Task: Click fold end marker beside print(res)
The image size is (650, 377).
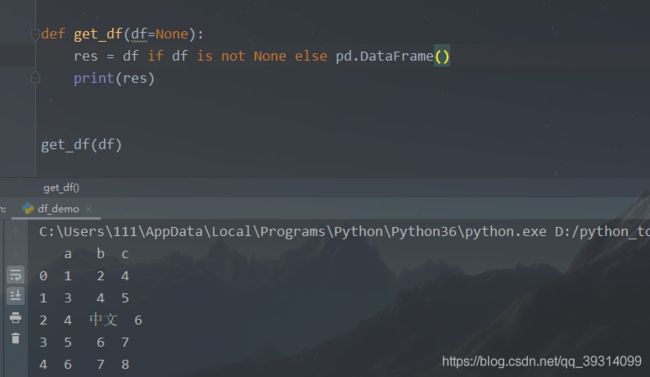Action: (35, 78)
